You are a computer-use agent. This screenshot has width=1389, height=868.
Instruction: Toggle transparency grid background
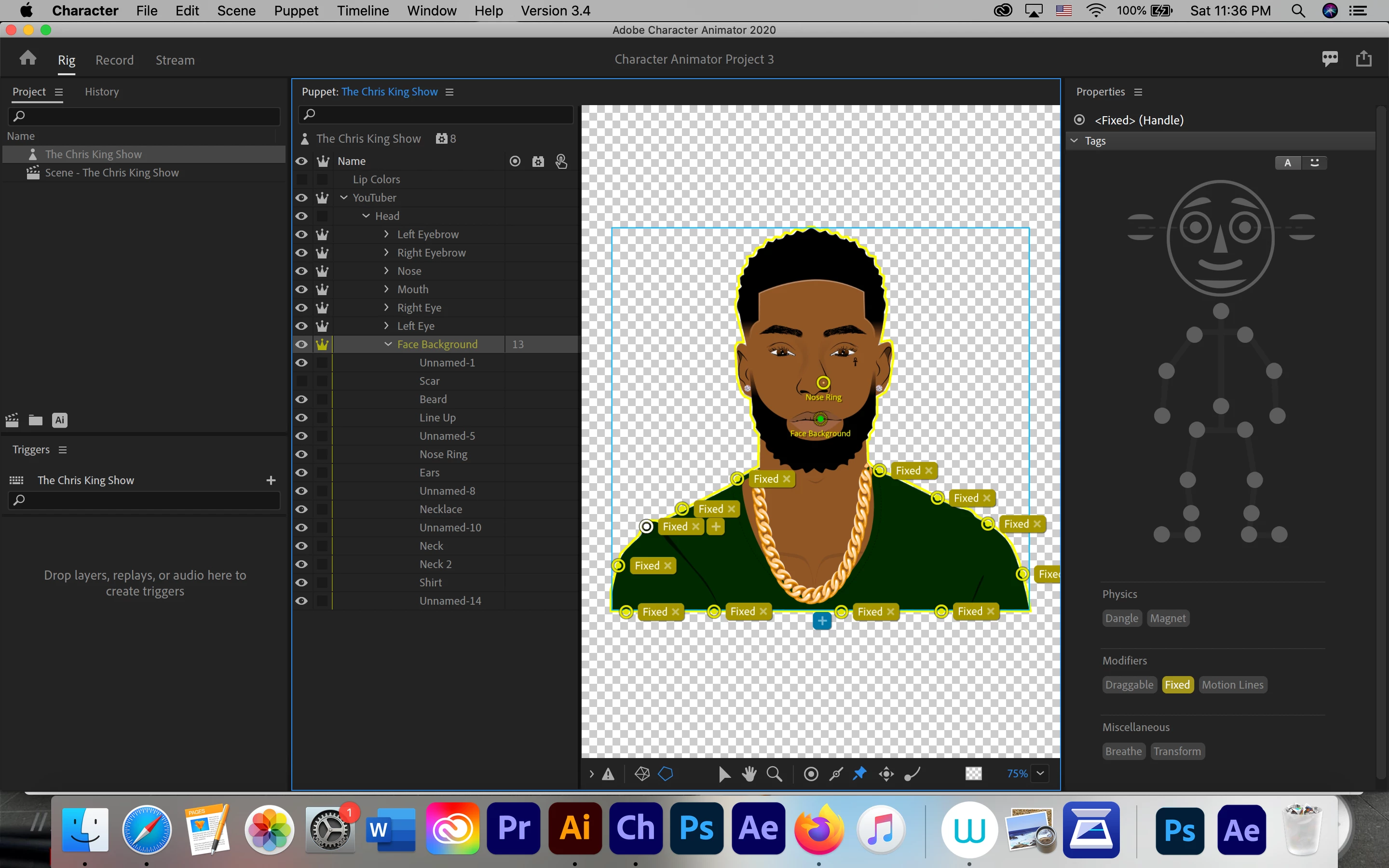pos(973,774)
